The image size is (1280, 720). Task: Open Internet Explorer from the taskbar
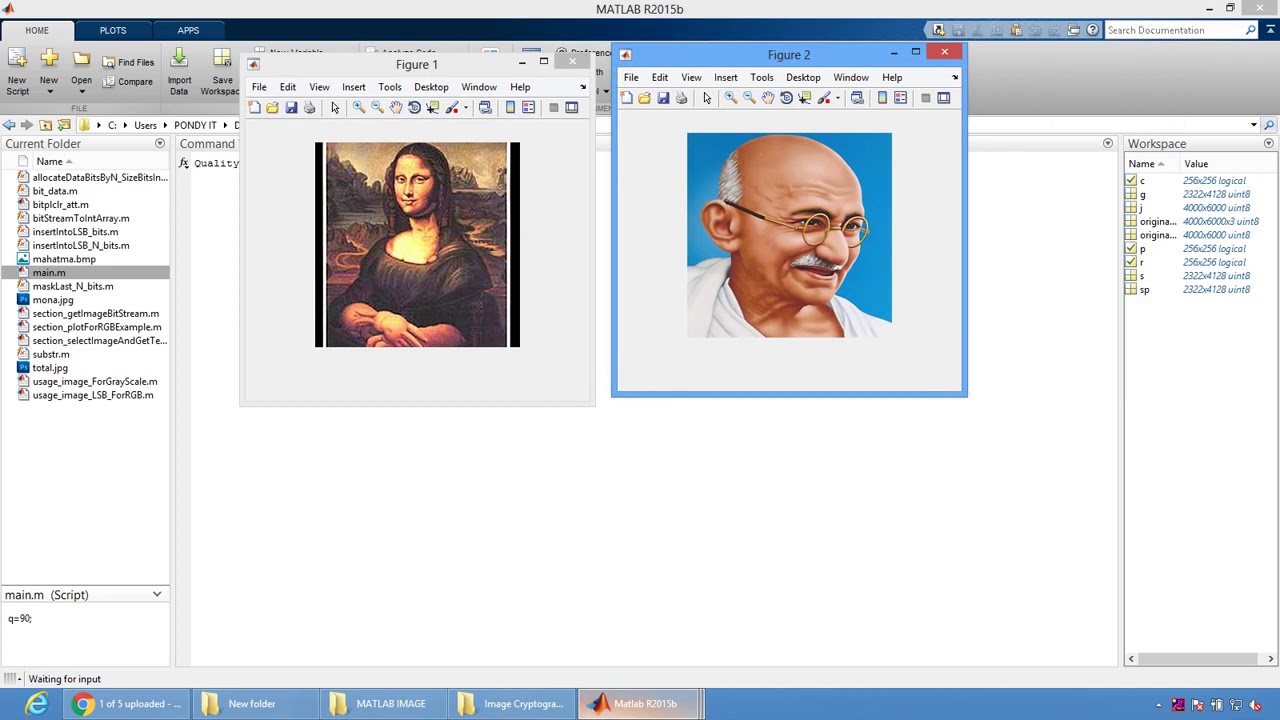point(37,704)
